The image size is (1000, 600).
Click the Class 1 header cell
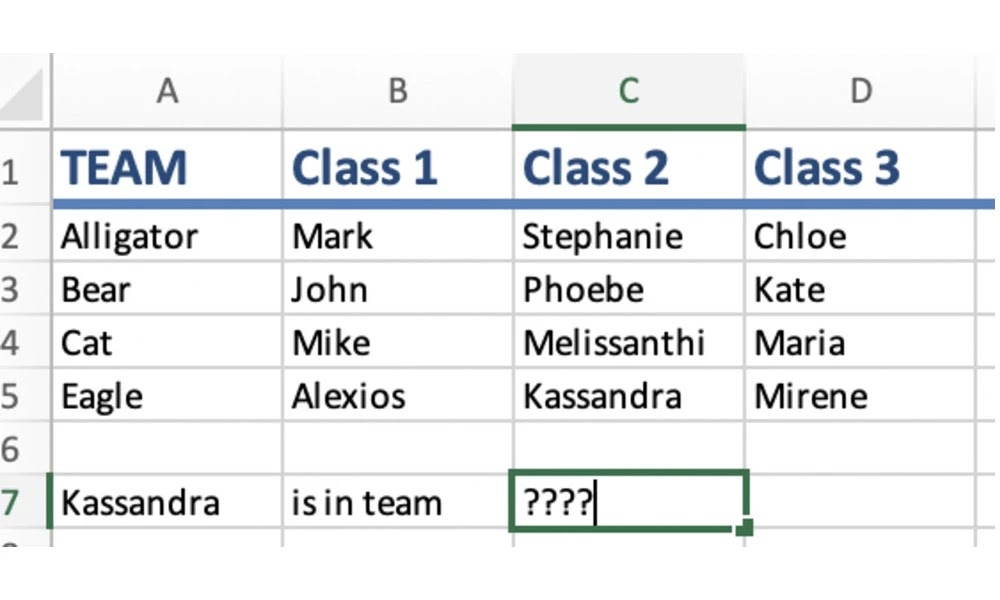click(x=397, y=168)
